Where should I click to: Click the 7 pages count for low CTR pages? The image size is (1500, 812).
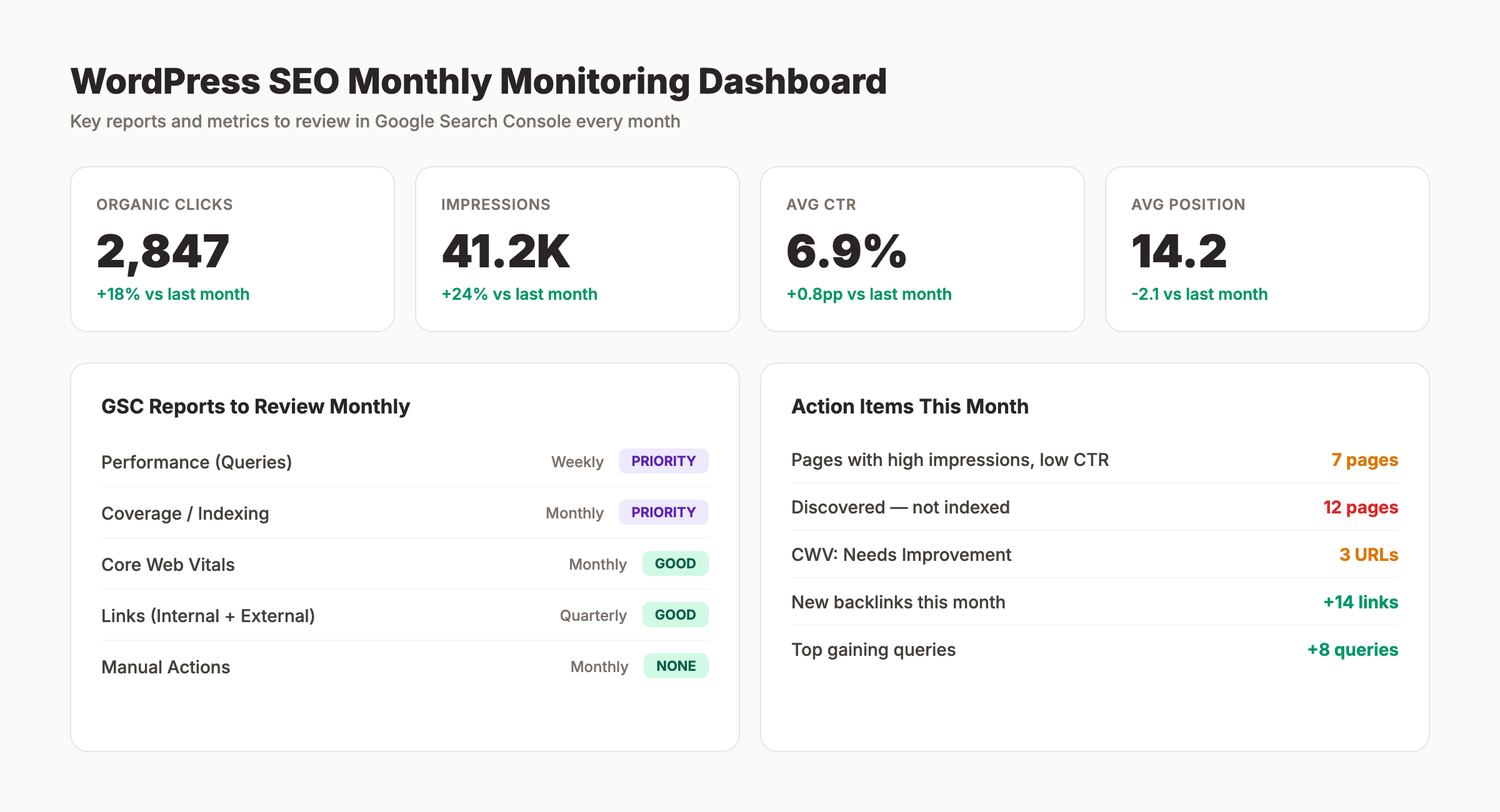[x=1365, y=460]
